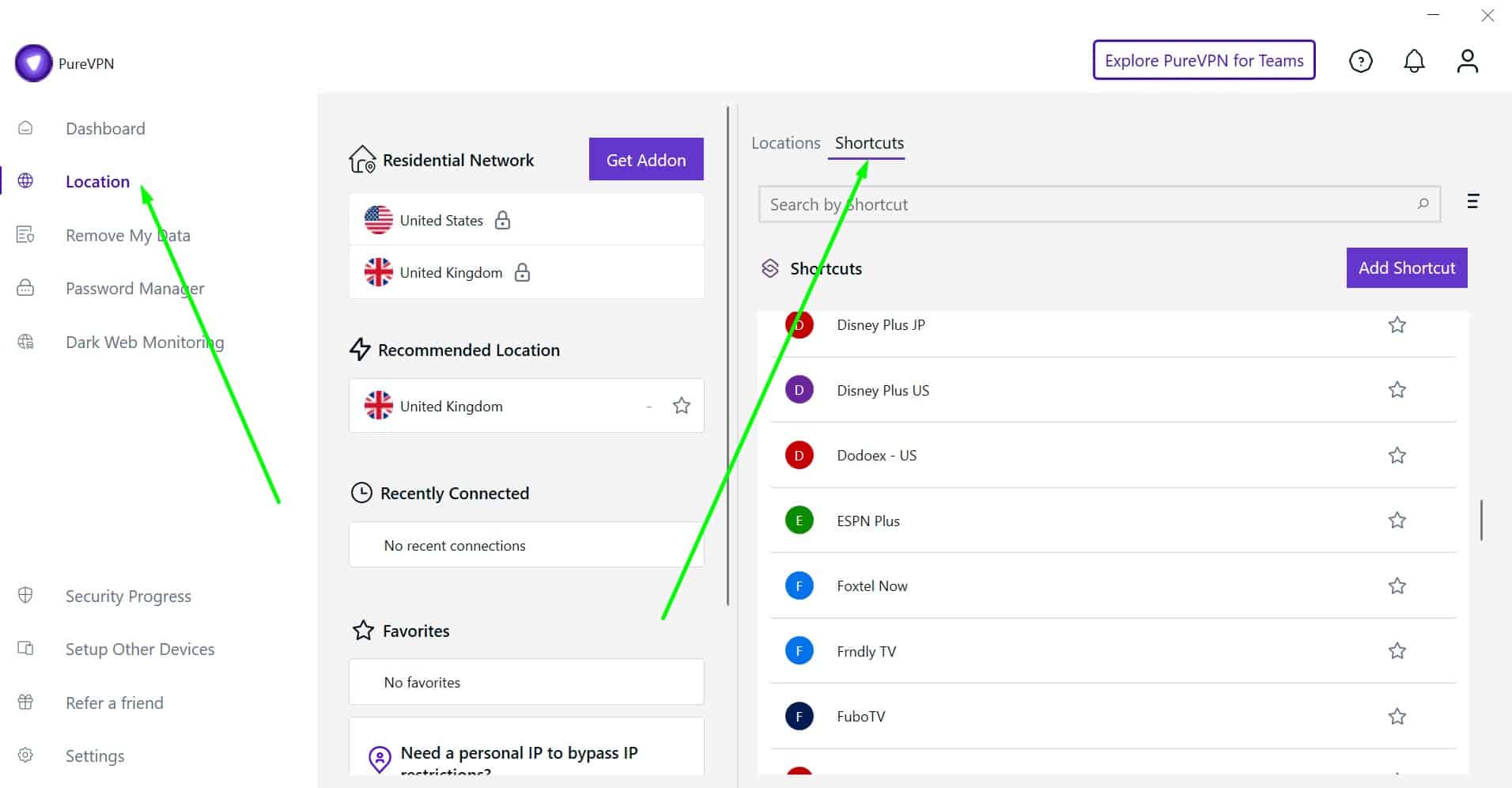The height and width of the screenshot is (788, 1512).
Task: Click the Setup Other Devices icon
Action: point(25,649)
